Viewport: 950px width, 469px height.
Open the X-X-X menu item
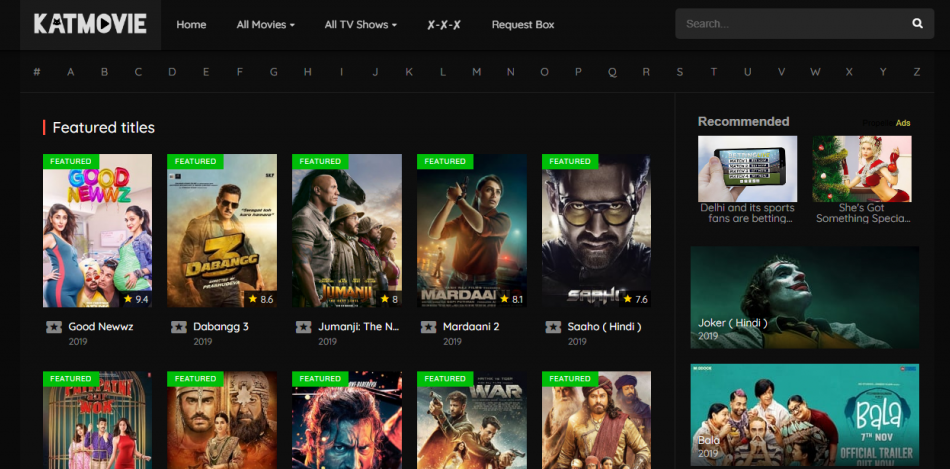[443, 25]
